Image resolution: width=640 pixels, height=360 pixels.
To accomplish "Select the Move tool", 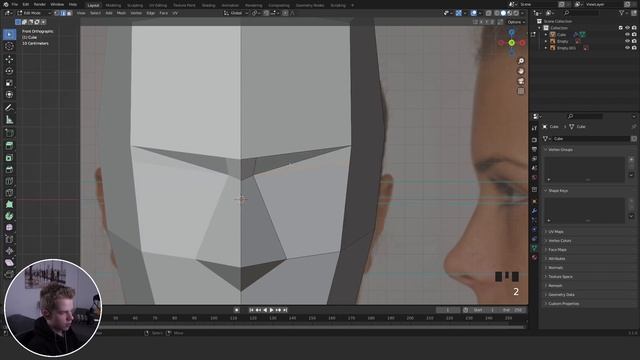I will point(9,60).
